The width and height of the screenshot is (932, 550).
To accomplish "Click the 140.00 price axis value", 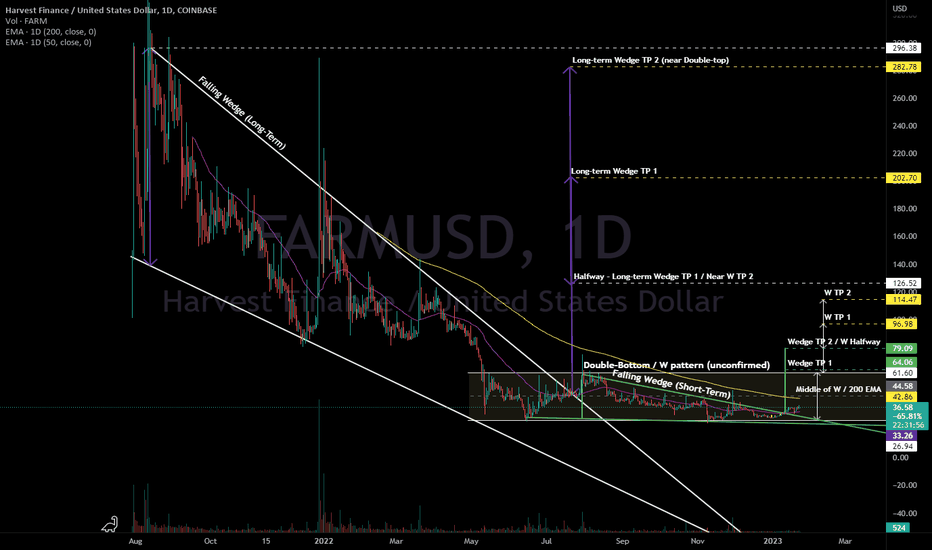I will point(904,264).
